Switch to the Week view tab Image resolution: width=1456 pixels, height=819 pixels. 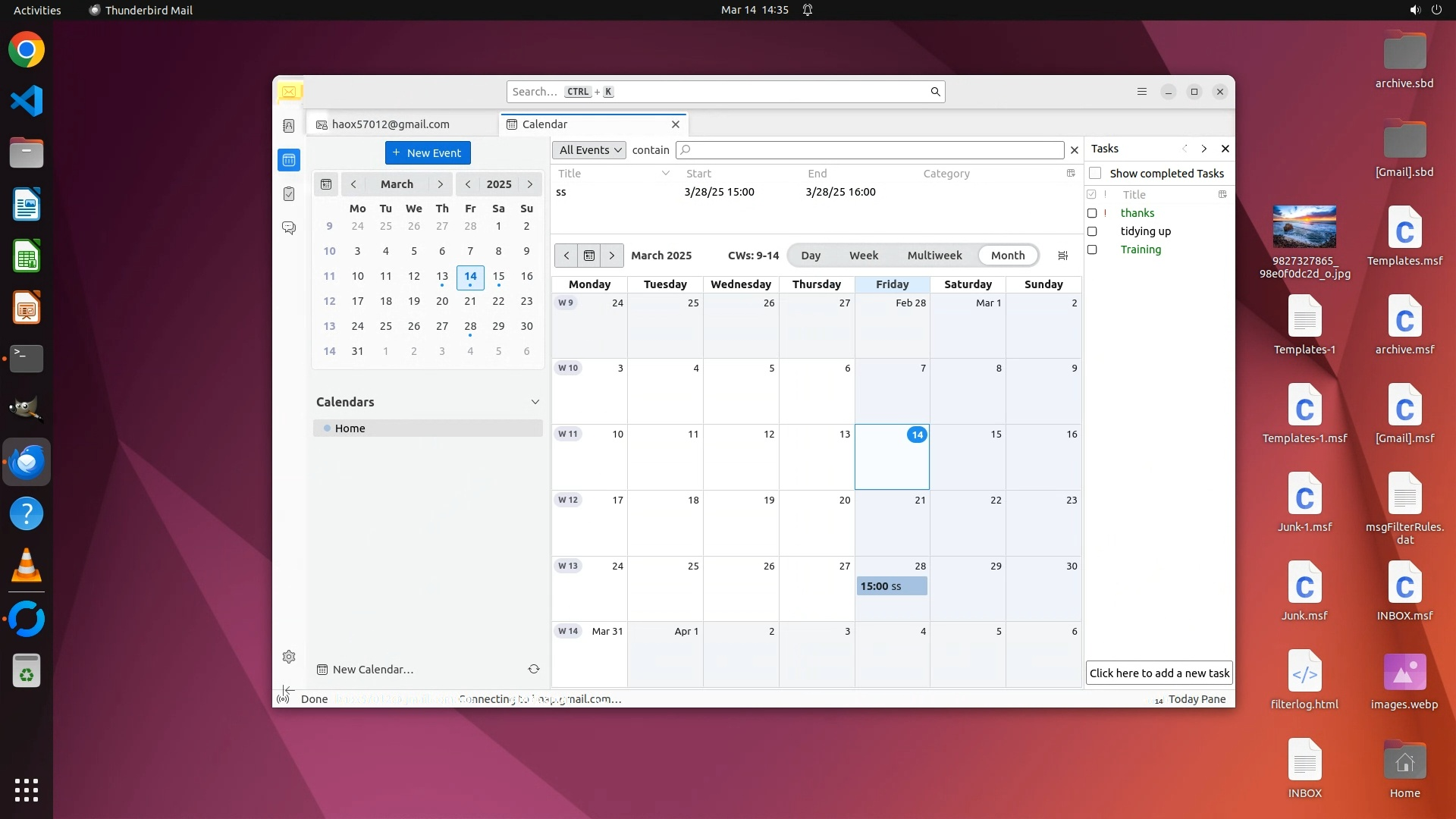click(x=863, y=256)
